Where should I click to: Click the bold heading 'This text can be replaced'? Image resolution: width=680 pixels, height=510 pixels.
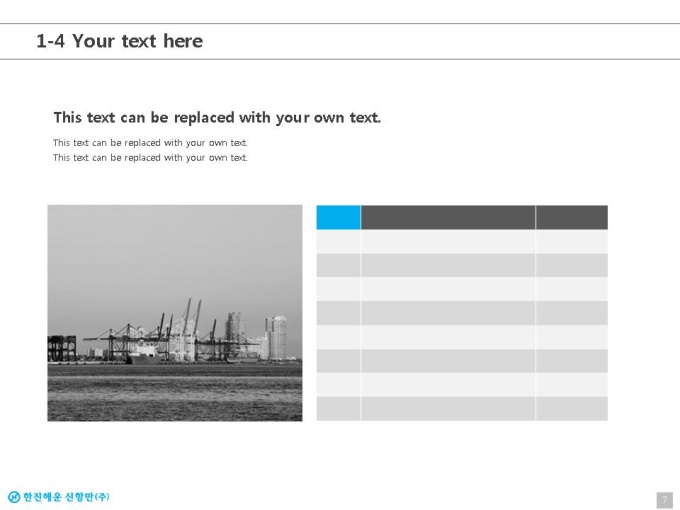[x=217, y=118]
